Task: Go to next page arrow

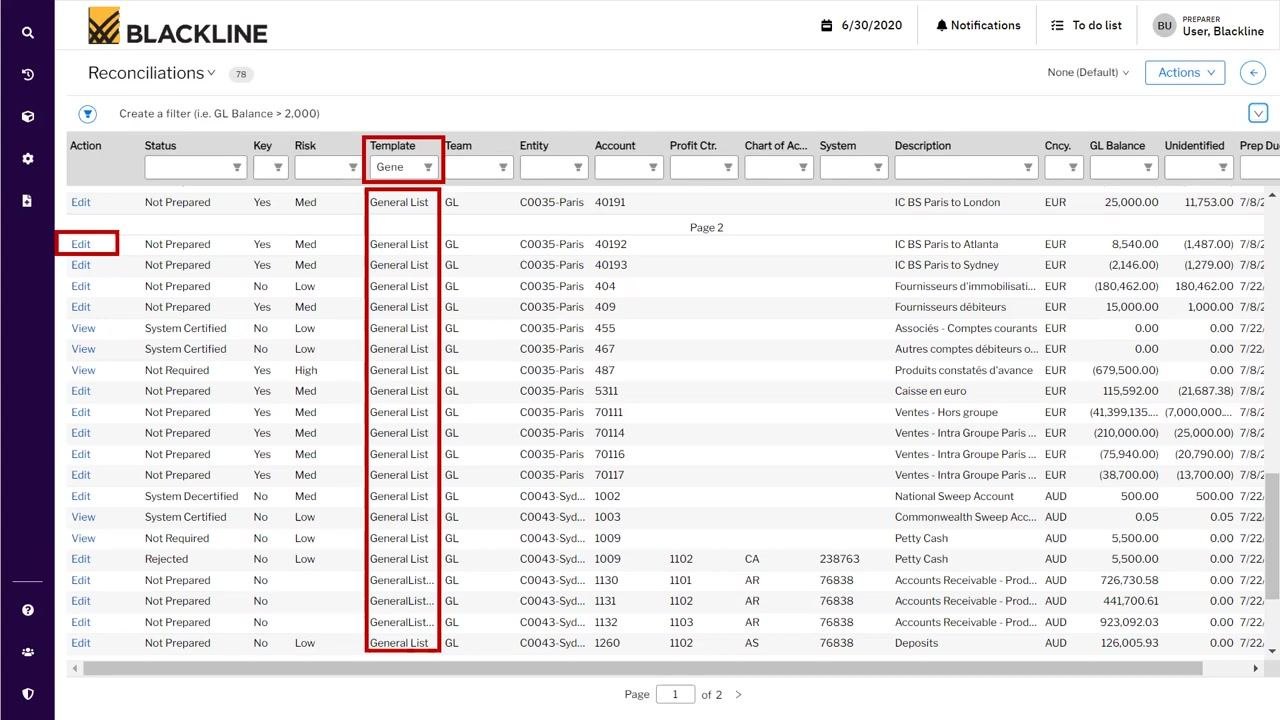Action: 739,694
